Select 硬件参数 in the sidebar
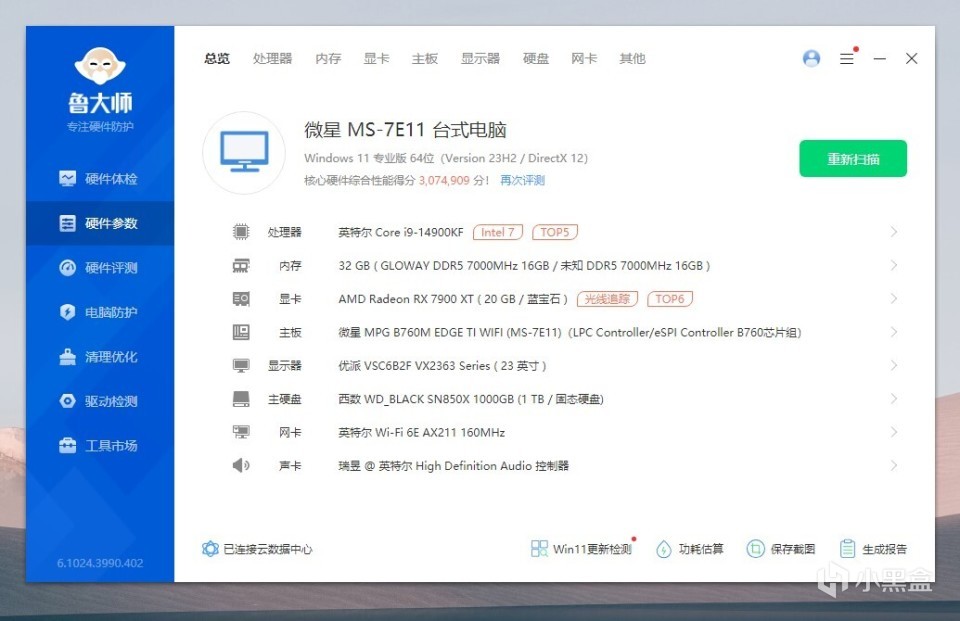 tap(99, 223)
